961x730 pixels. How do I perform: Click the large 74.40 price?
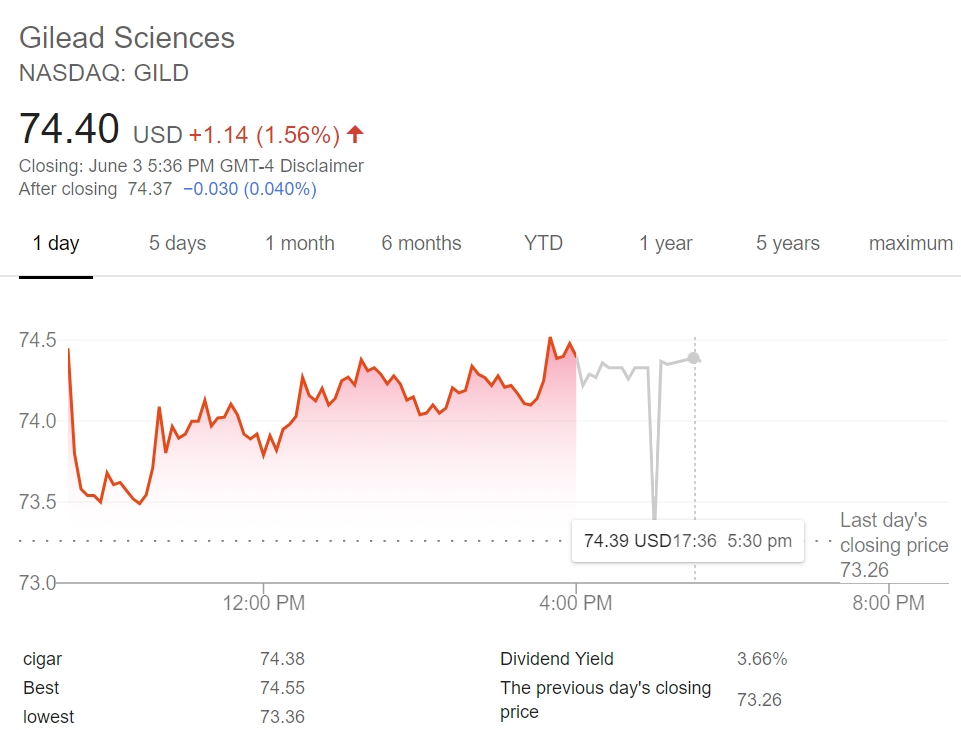point(69,130)
